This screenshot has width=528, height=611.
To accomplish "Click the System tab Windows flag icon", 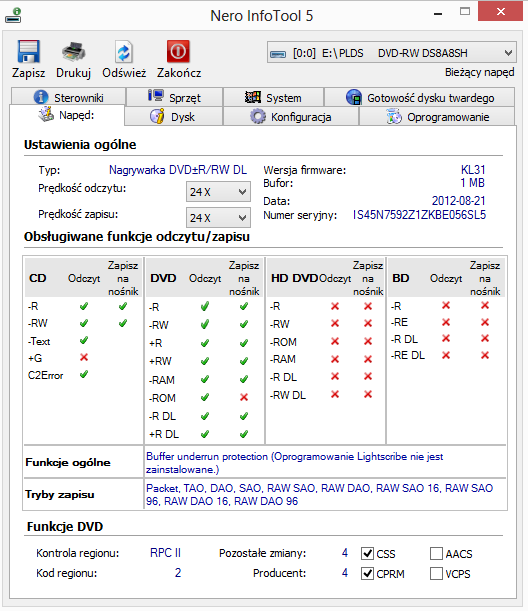I will click(253, 97).
